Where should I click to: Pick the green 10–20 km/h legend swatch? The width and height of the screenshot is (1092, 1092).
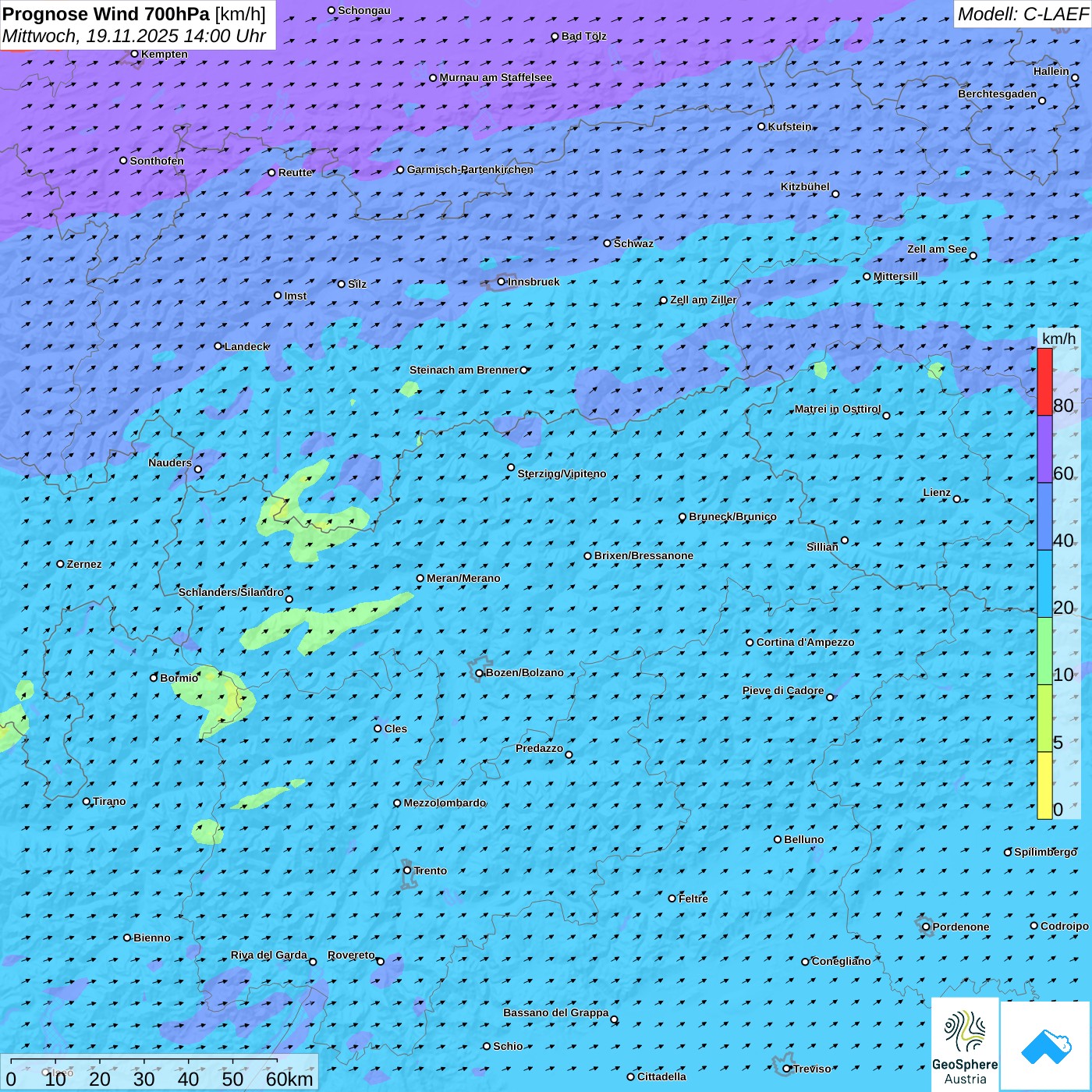(1044, 651)
